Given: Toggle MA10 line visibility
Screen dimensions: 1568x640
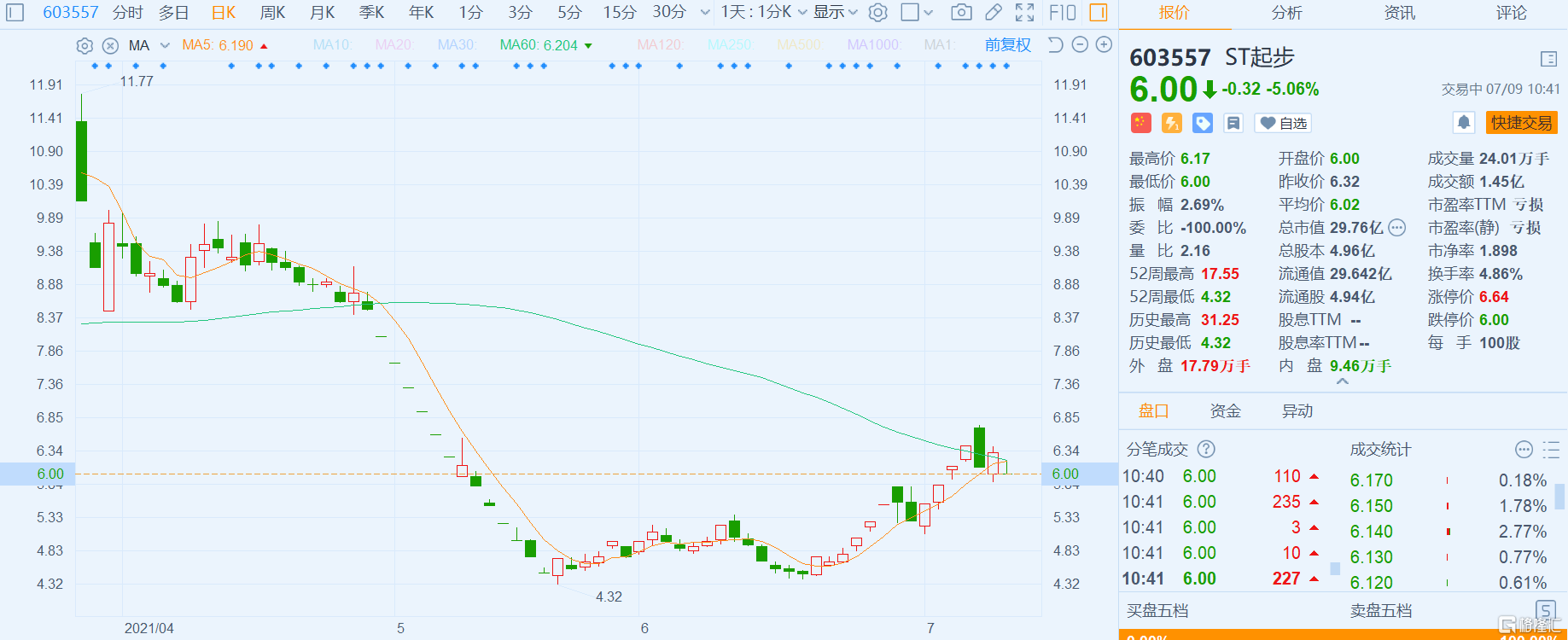Looking at the screenshot, I should tap(332, 44).
